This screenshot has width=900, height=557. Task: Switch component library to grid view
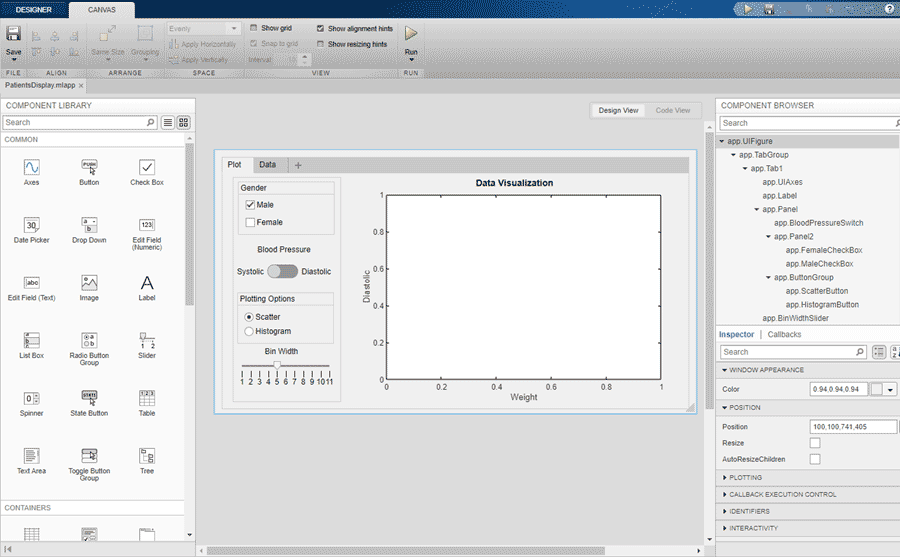pyautogui.click(x=184, y=123)
